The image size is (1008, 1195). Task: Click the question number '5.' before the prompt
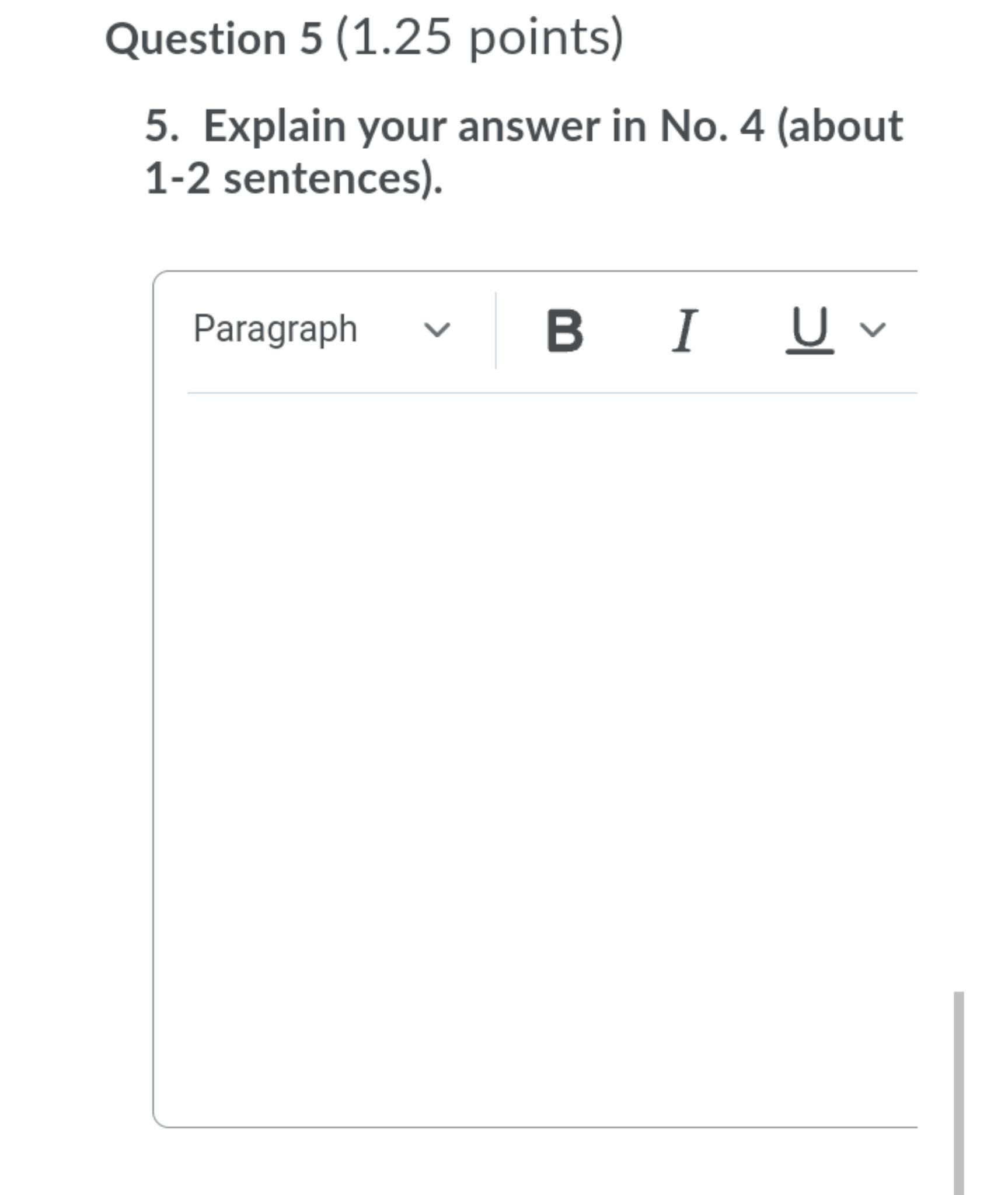click(162, 126)
